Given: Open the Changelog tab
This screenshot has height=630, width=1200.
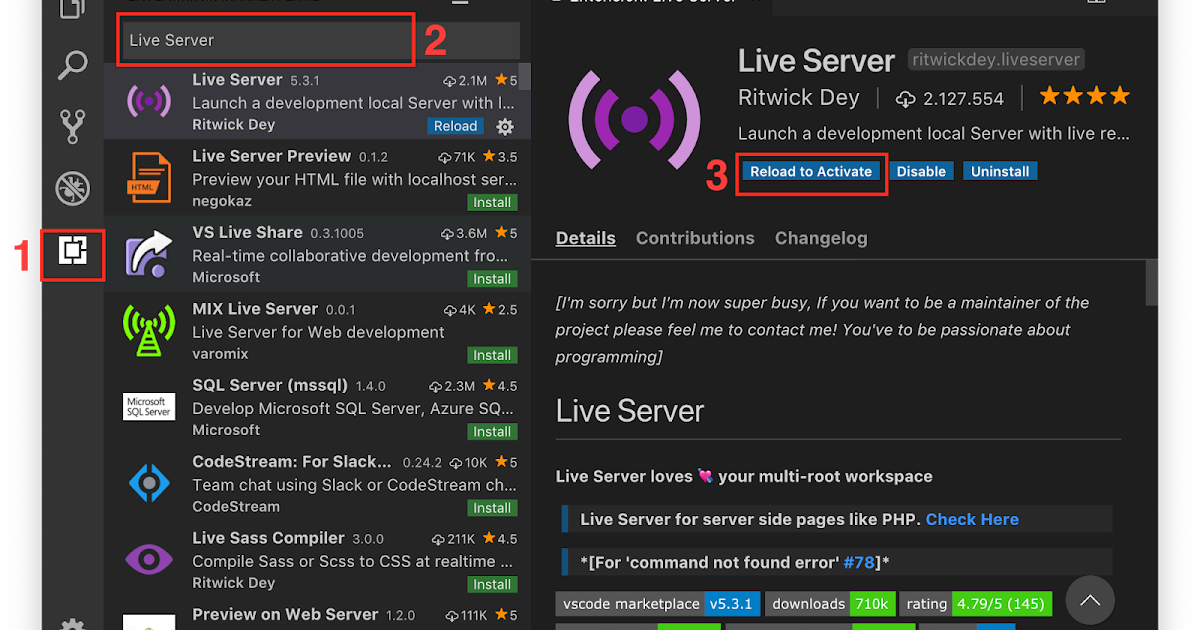Looking at the screenshot, I should coord(821,238).
